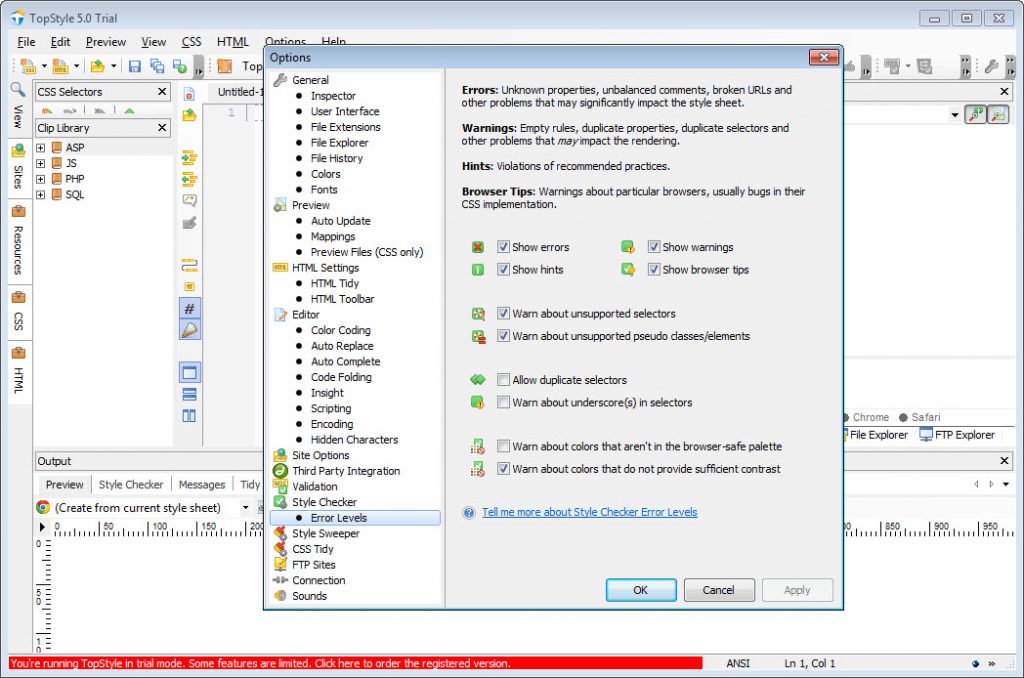Open the Create from current style sheet dropdown
Image resolution: width=1024 pixels, height=678 pixels.
pos(246,508)
